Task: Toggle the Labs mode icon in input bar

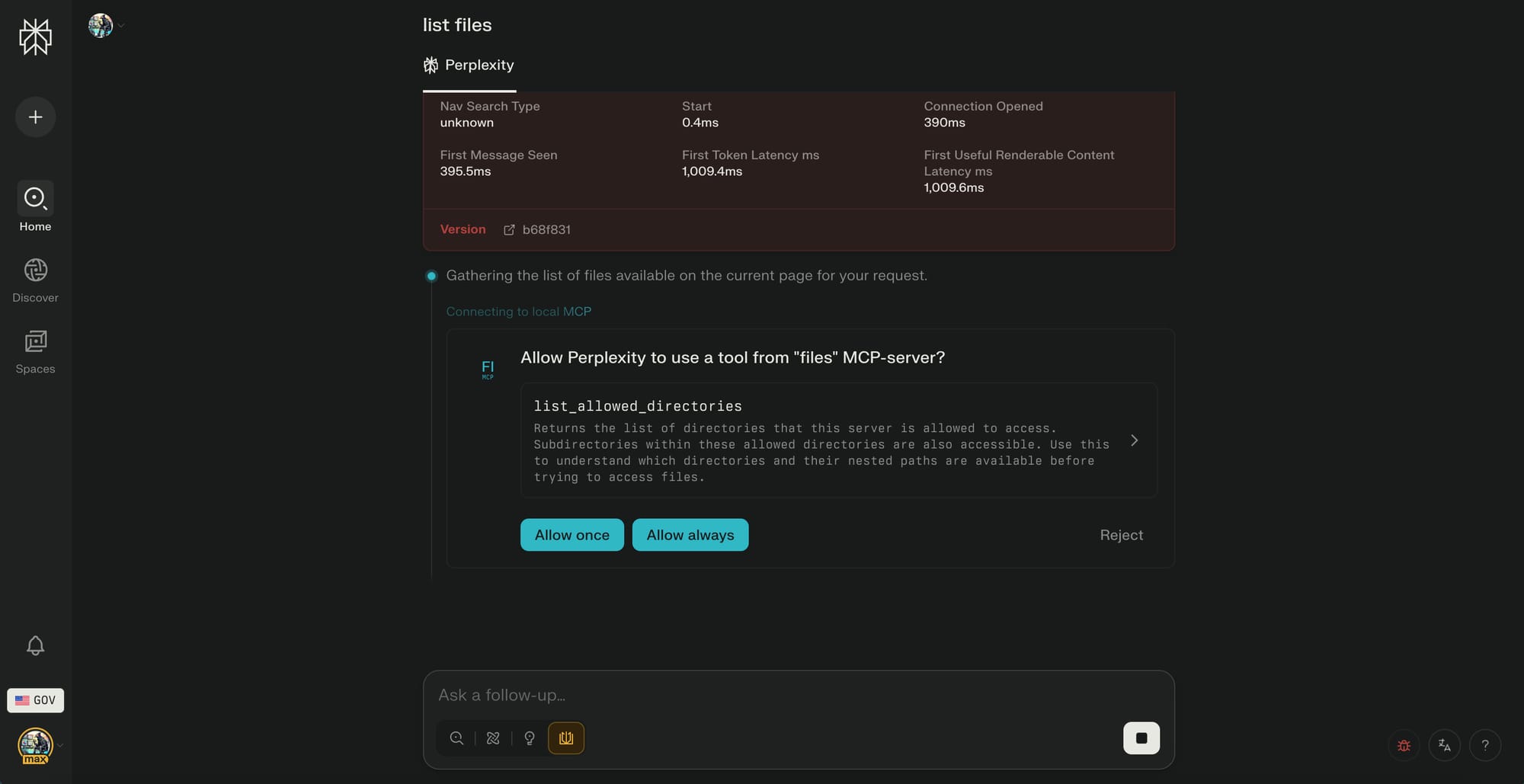Action: (530, 738)
